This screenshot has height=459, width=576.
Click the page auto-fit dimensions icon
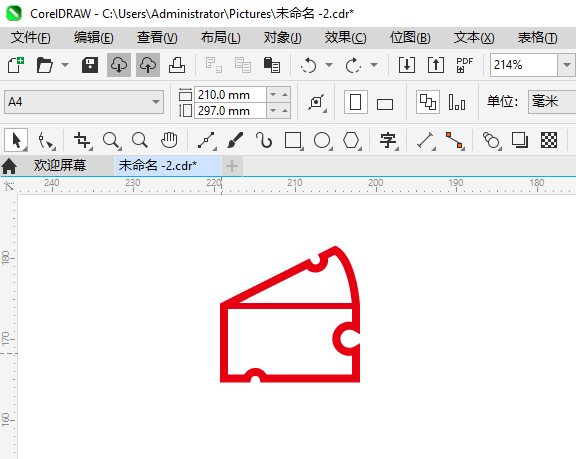tap(317, 102)
